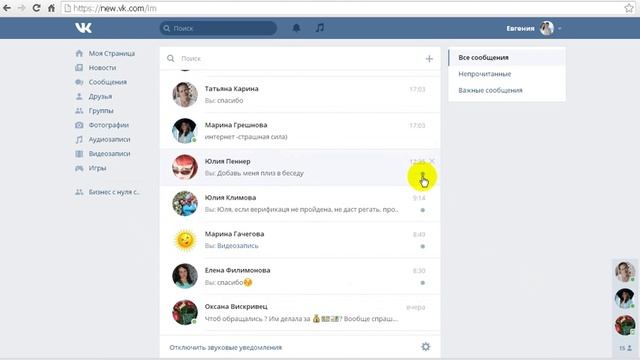Click Марина Гачегова's sun avatar

[x=185, y=240]
